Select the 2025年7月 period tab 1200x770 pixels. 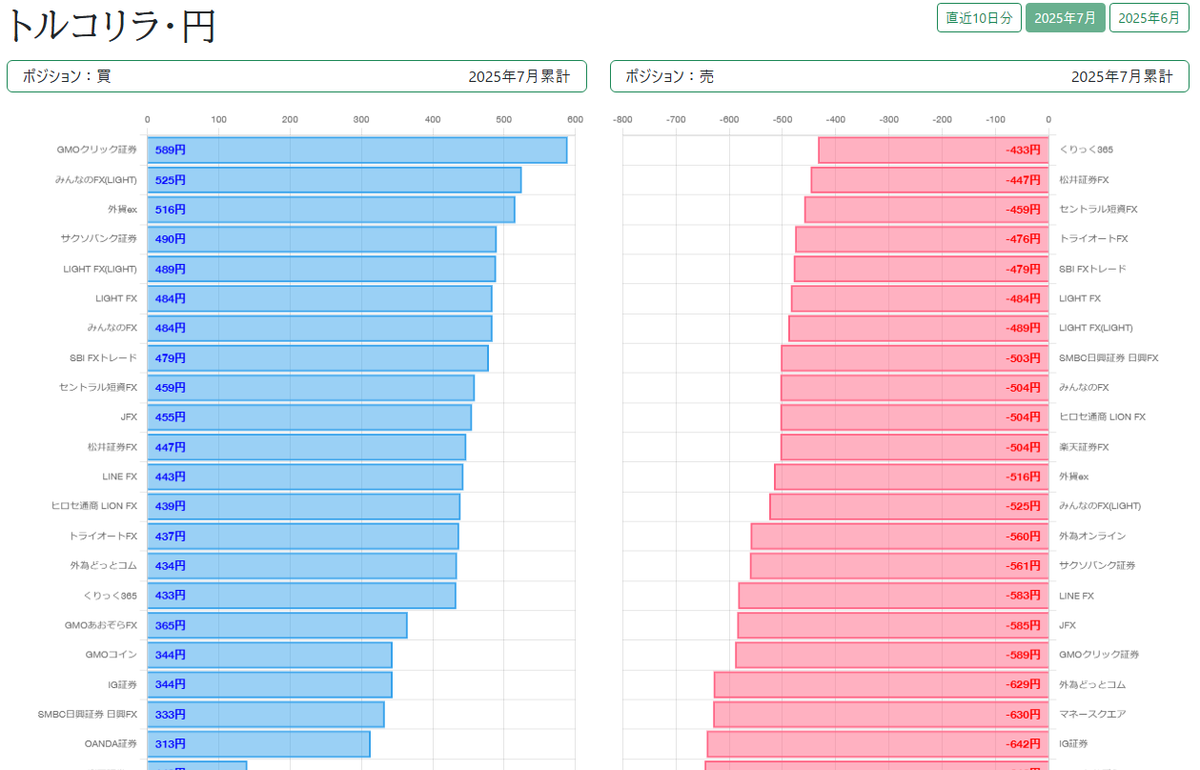point(1065,18)
